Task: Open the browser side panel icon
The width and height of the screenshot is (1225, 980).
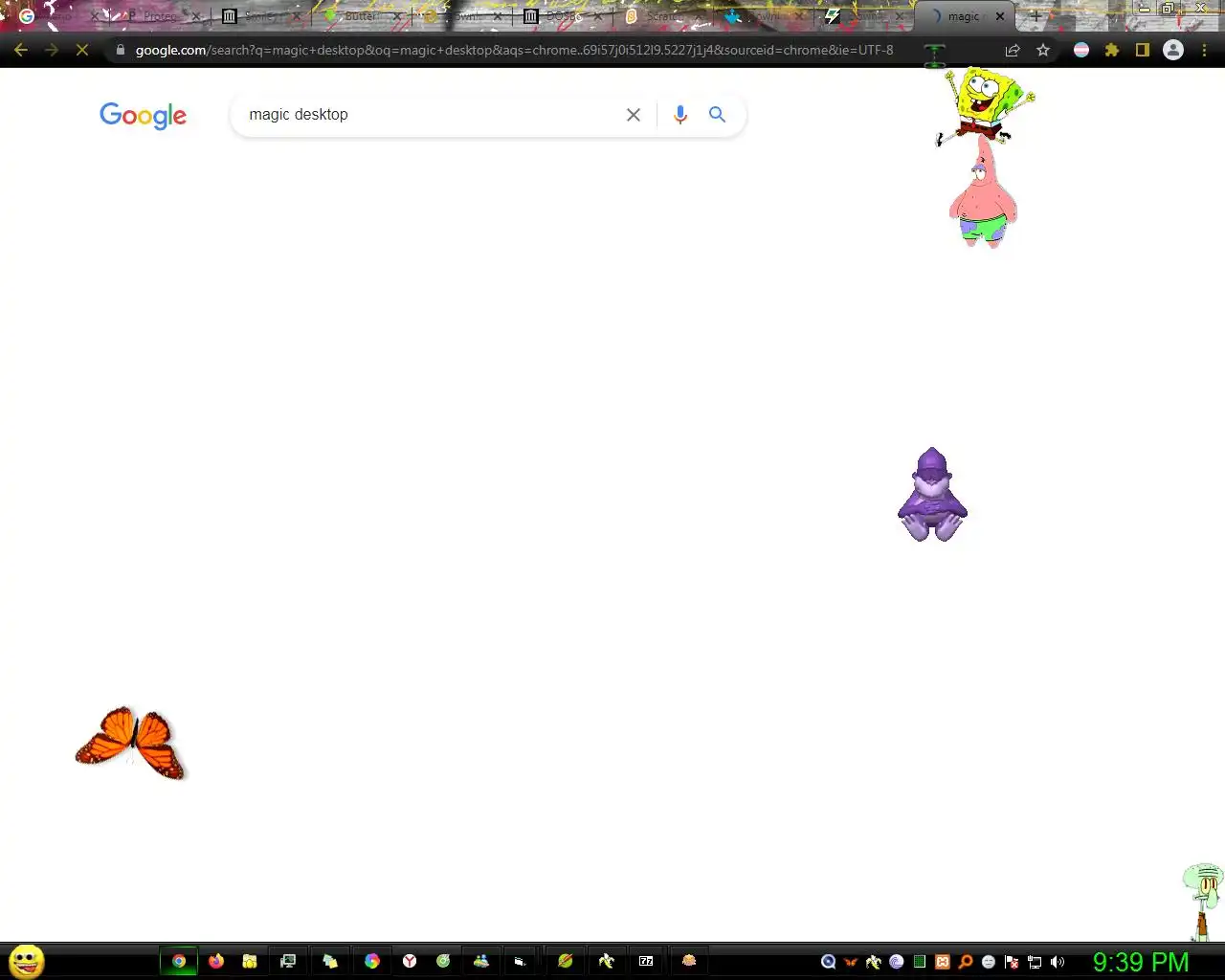Action: 1143,50
